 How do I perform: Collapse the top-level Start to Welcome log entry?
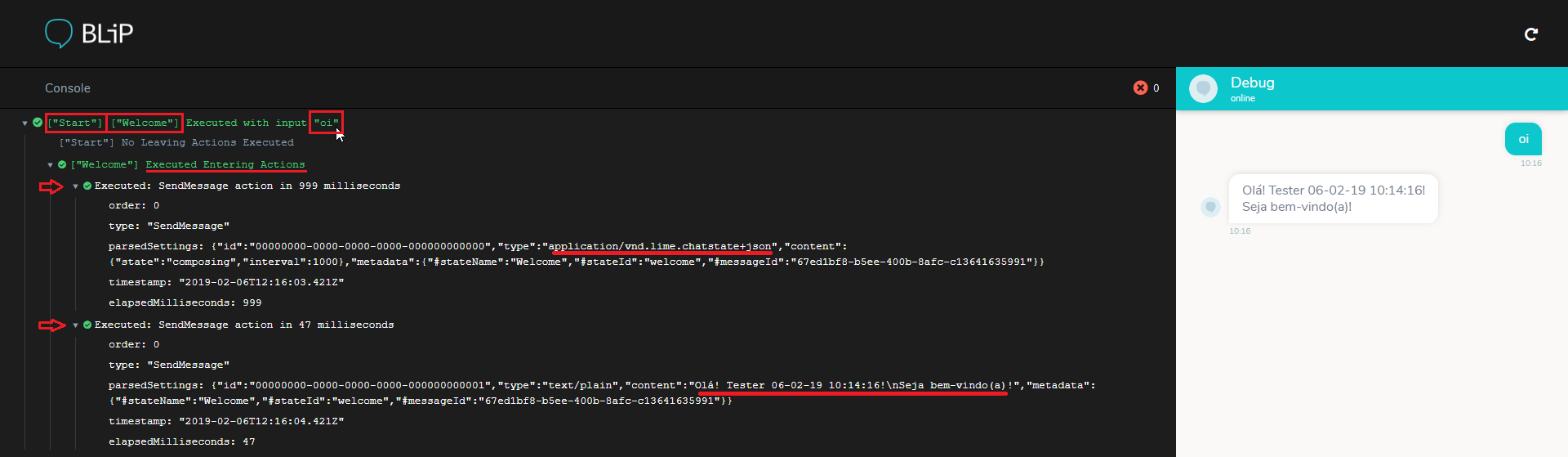25,123
